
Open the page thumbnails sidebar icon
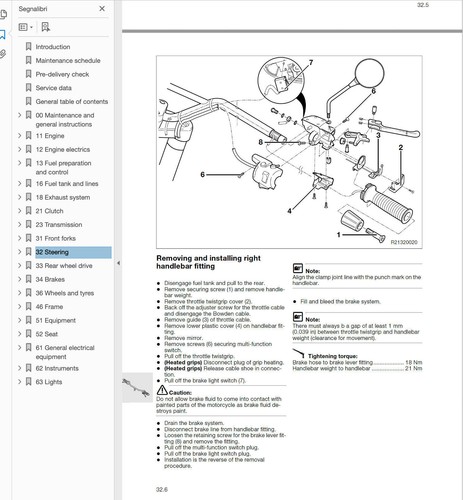pyautogui.click(x=3, y=14)
